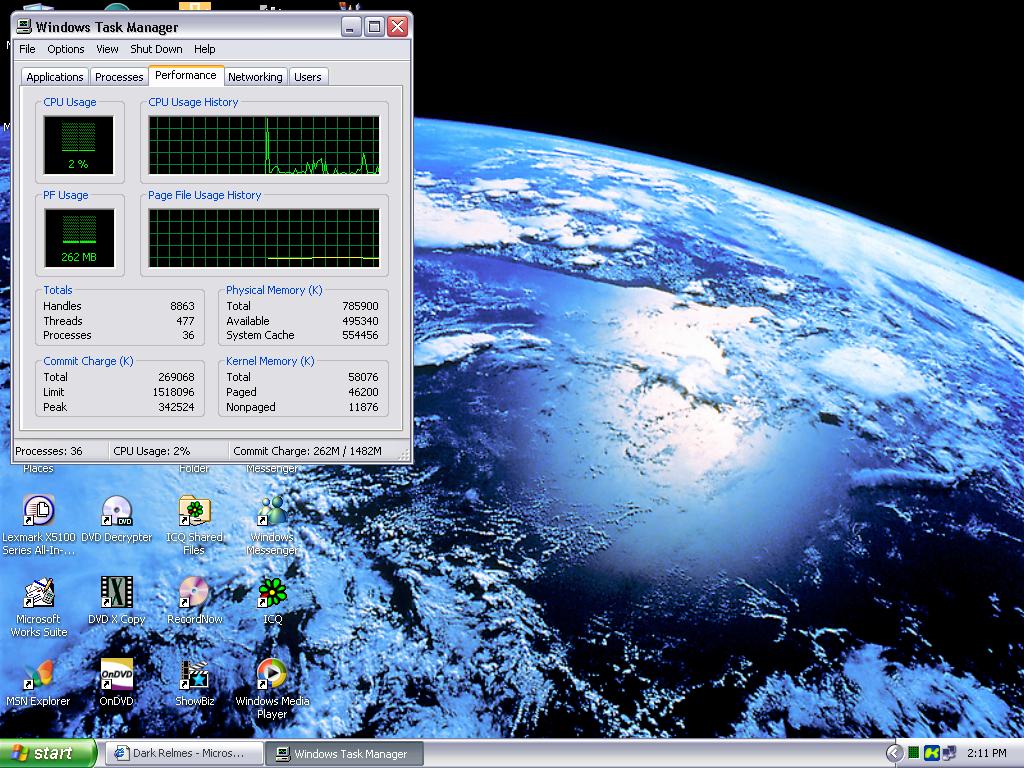The height and width of the screenshot is (768, 1024).
Task: Open the Options menu
Action: pyautogui.click(x=65, y=49)
